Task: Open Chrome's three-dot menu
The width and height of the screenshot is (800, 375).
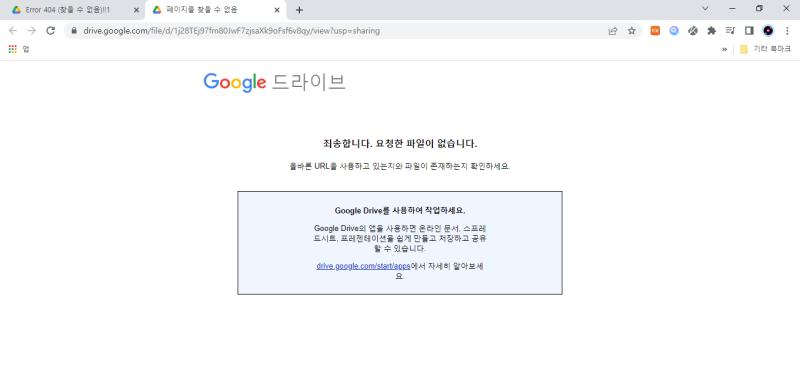Action: tap(787, 31)
